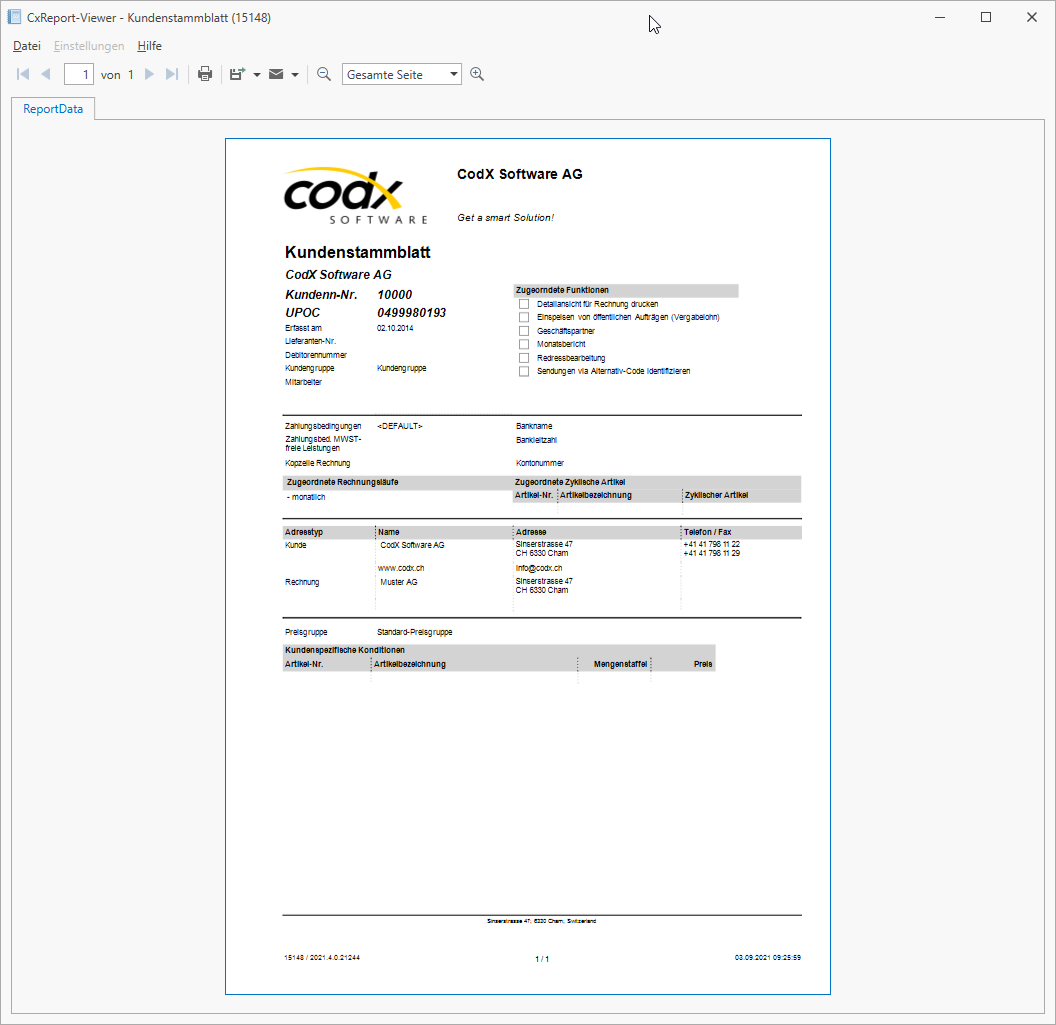Click the previous page arrow

click(x=46, y=73)
